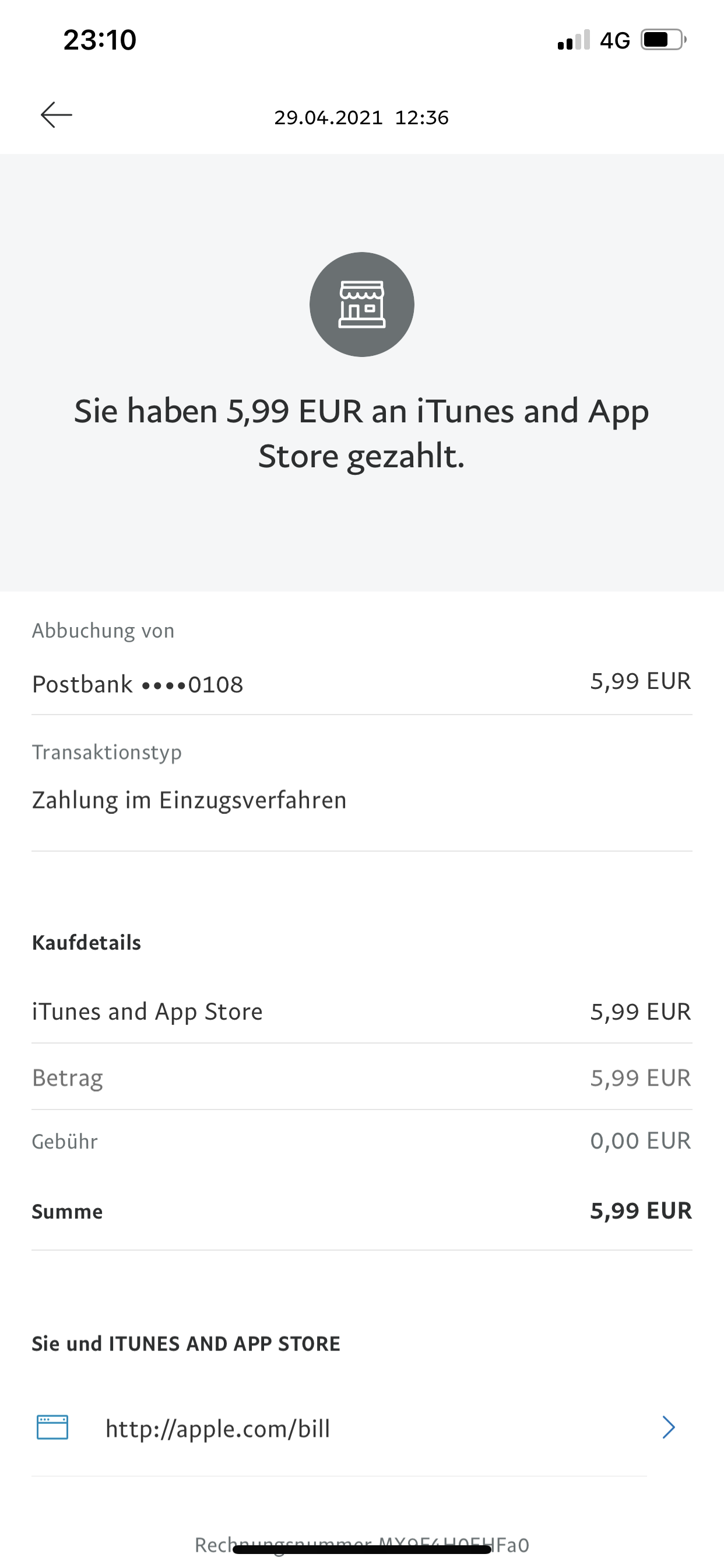Screen dimensions: 724x1568
Task: Tap the Betrag label
Action: pos(68,1078)
